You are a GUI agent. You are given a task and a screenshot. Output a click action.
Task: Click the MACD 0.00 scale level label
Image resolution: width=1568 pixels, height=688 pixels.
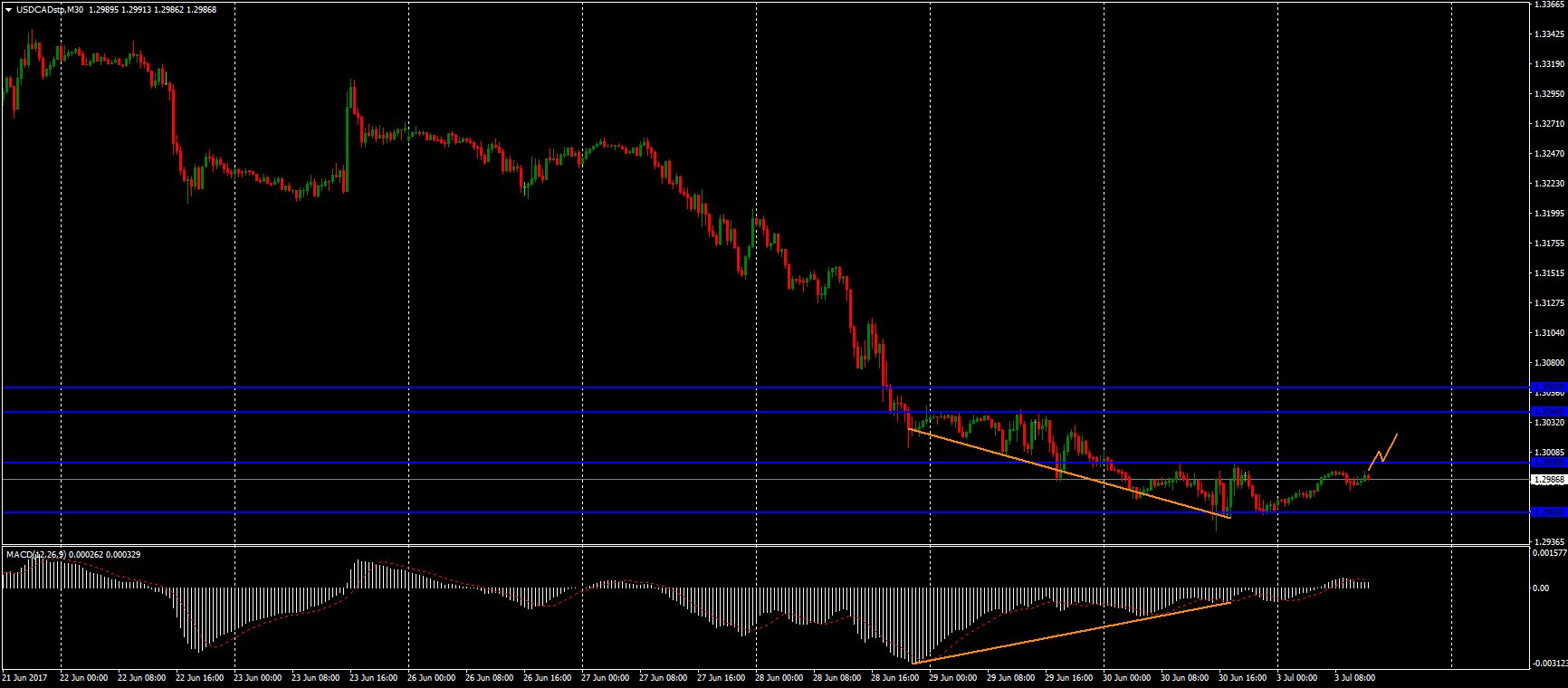pos(1539,588)
